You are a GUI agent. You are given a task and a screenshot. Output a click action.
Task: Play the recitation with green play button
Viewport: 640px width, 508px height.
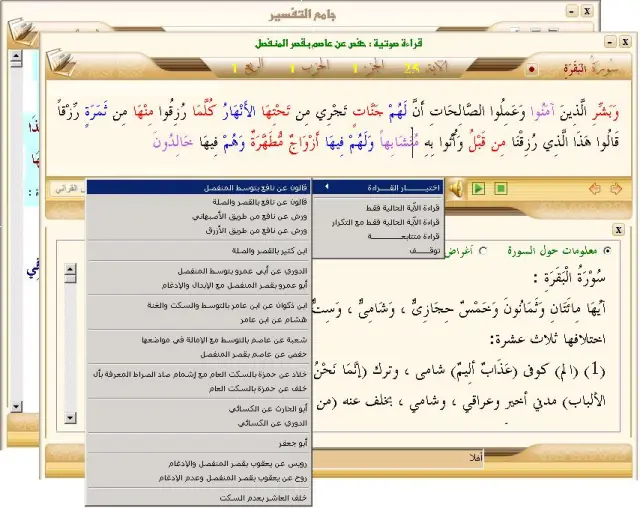[478, 189]
